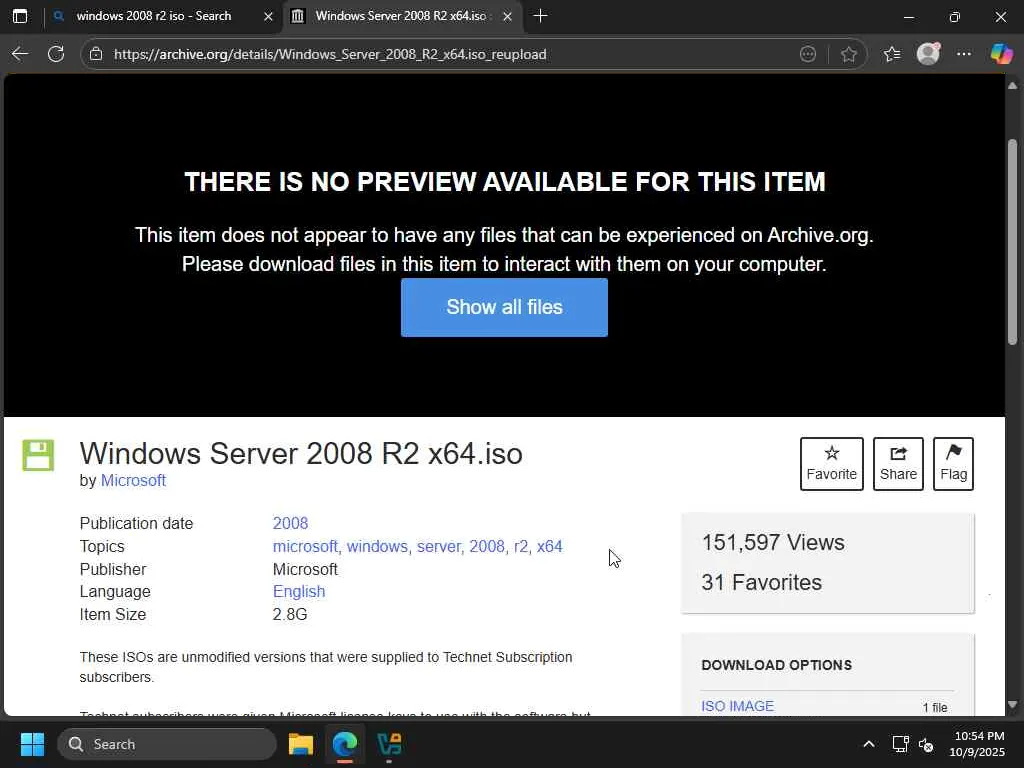
Task: Click the page scrollbar thumb
Action: tap(1012, 242)
